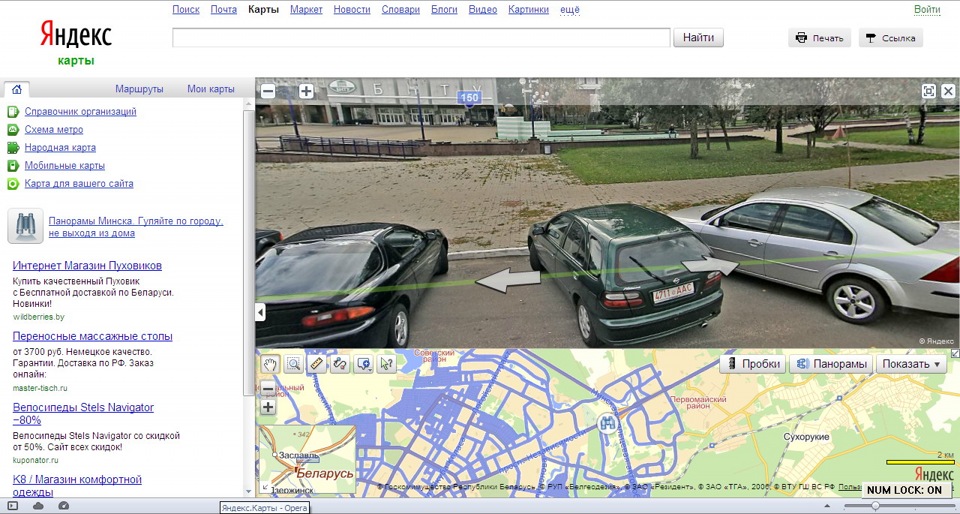Focus the map search input field
This screenshot has width=960, height=514.
coord(421,37)
